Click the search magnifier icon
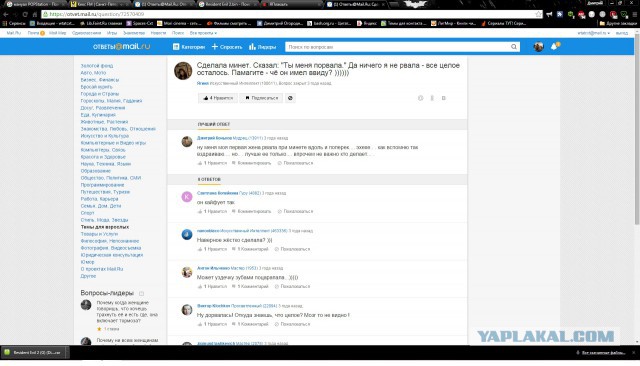Image resolution: width=640 pixels, height=366 pixels. [x=514, y=47]
